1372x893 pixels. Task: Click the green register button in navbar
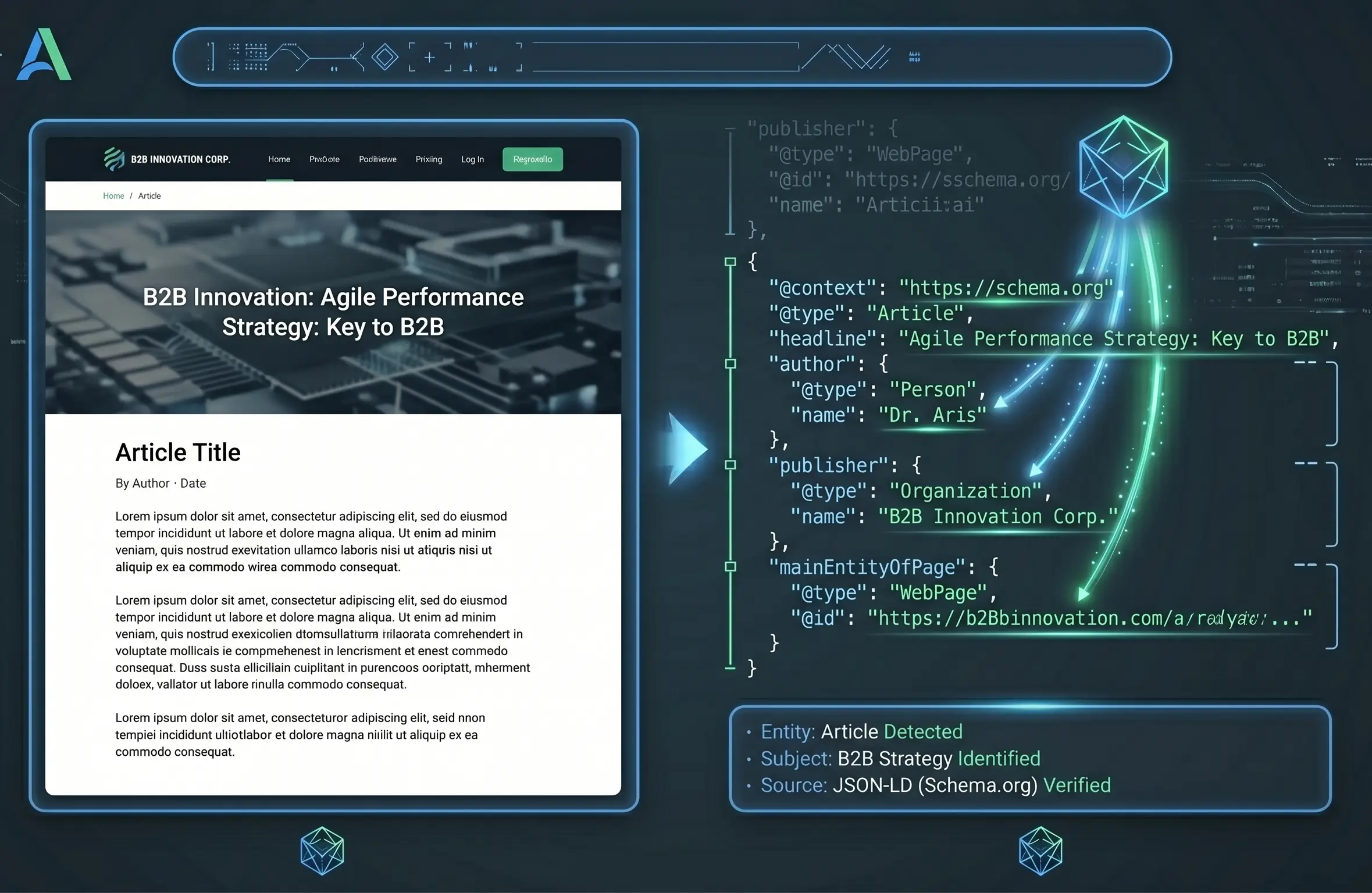[x=532, y=159]
